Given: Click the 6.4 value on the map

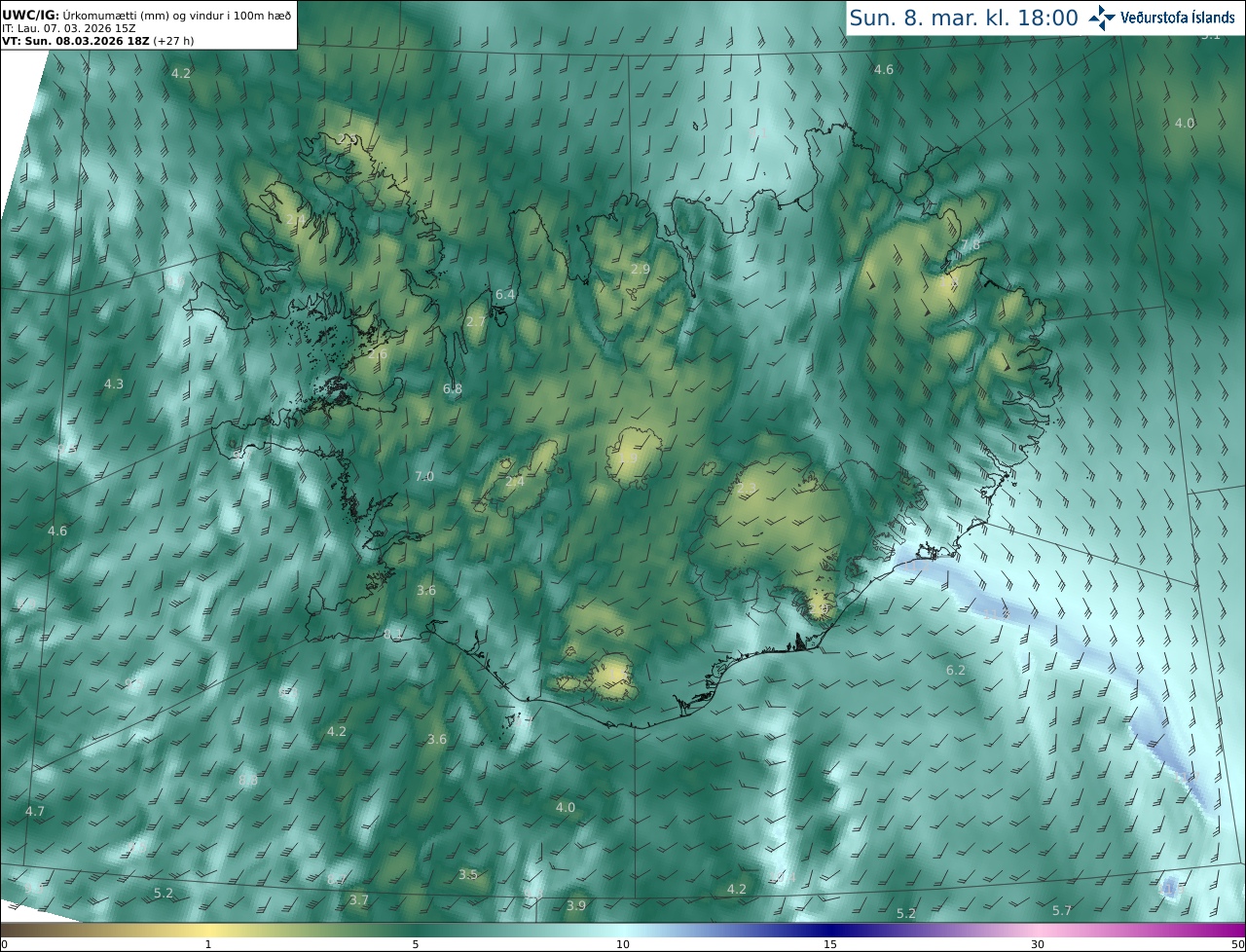Looking at the screenshot, I should (x=505, y=294).
